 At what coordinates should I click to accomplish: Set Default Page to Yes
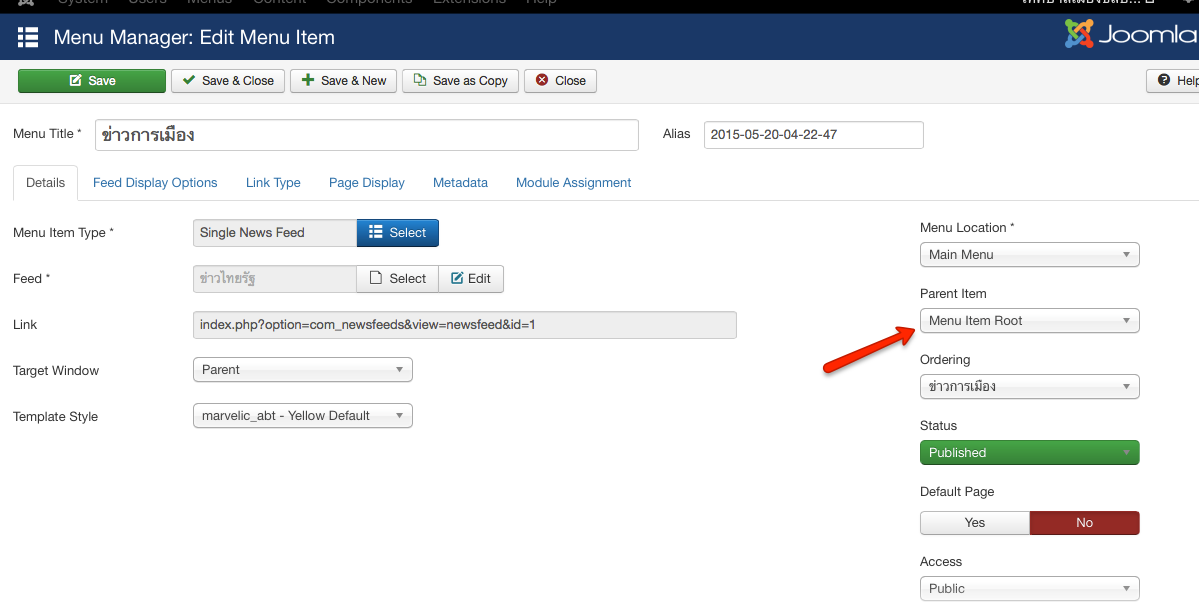(974, 523)
